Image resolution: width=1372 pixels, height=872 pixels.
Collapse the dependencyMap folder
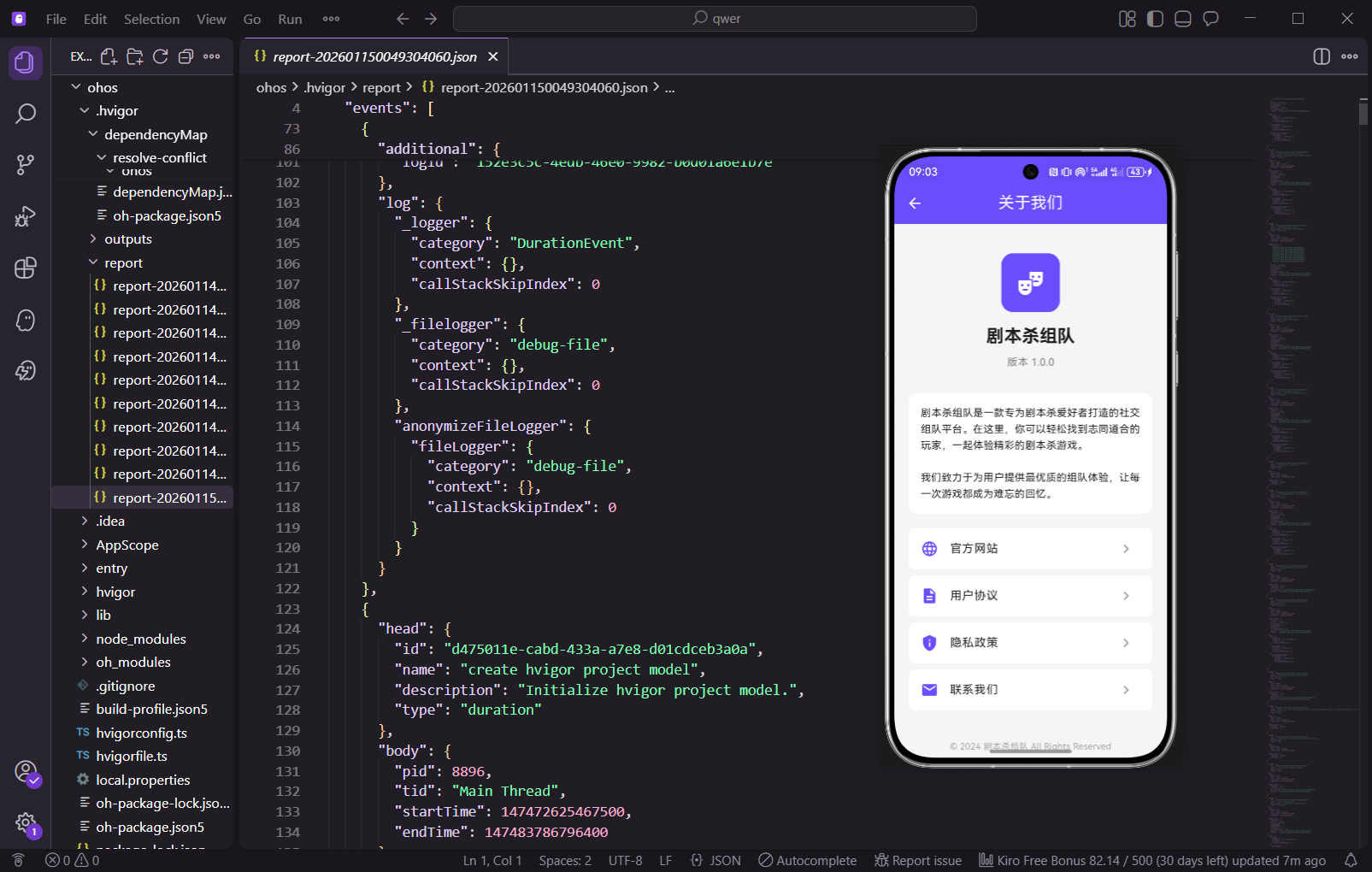[142, 134]
